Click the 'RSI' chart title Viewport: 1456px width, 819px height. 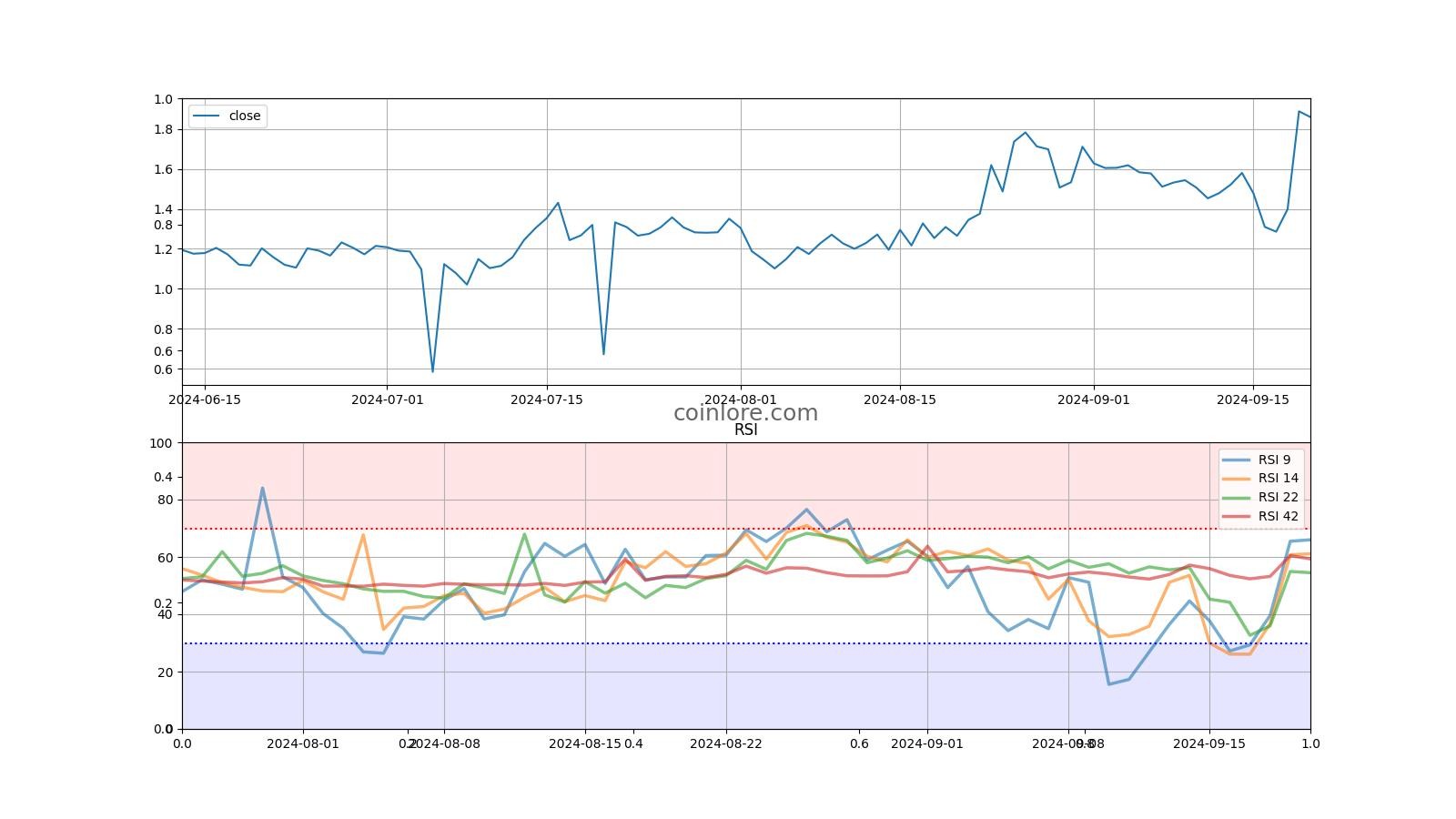click(745, 430)
